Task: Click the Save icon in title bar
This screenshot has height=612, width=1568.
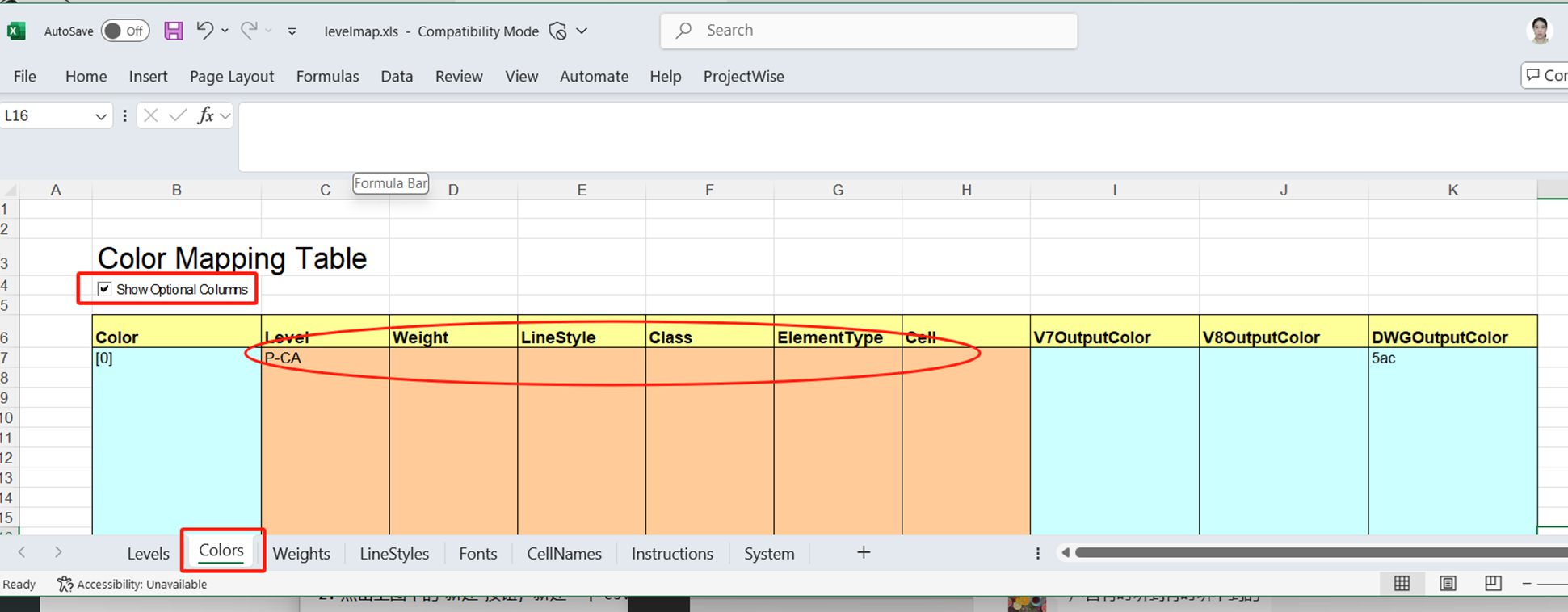Action: [x=173, y=31]
